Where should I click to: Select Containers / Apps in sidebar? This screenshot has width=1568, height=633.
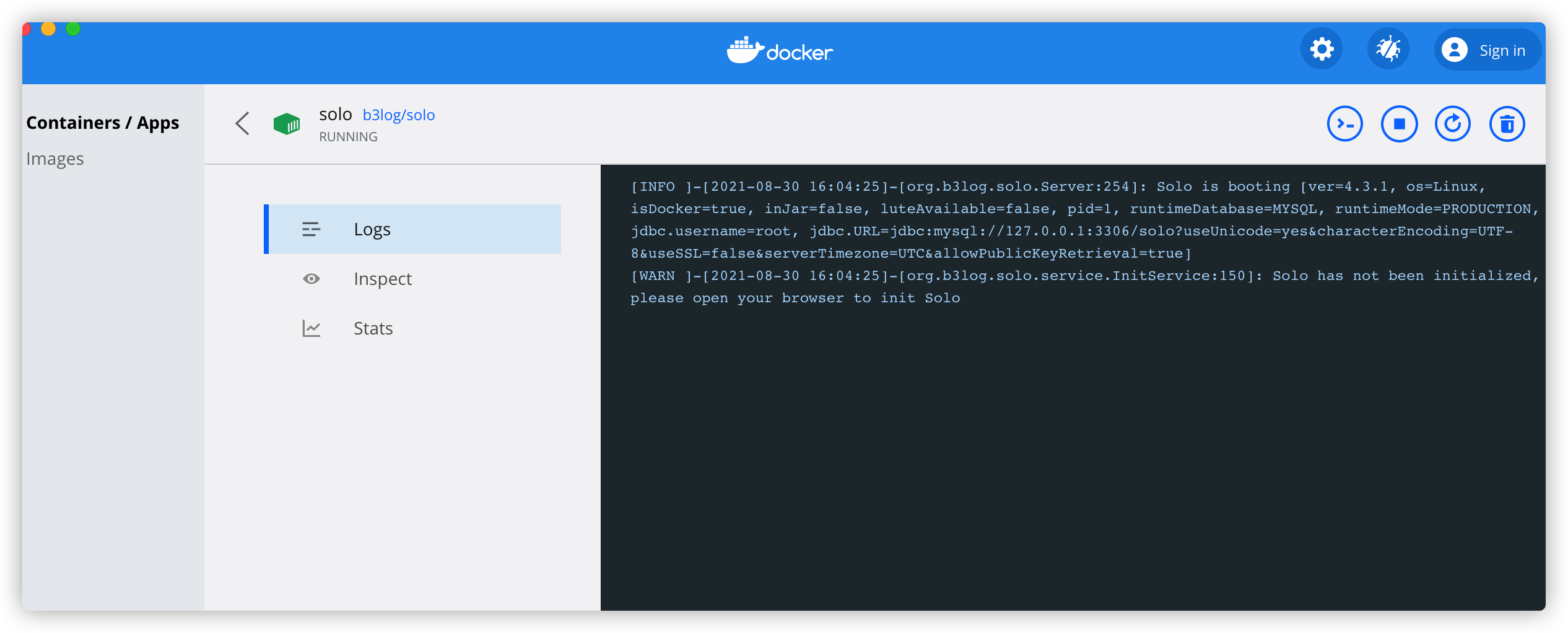click(103, 123)
